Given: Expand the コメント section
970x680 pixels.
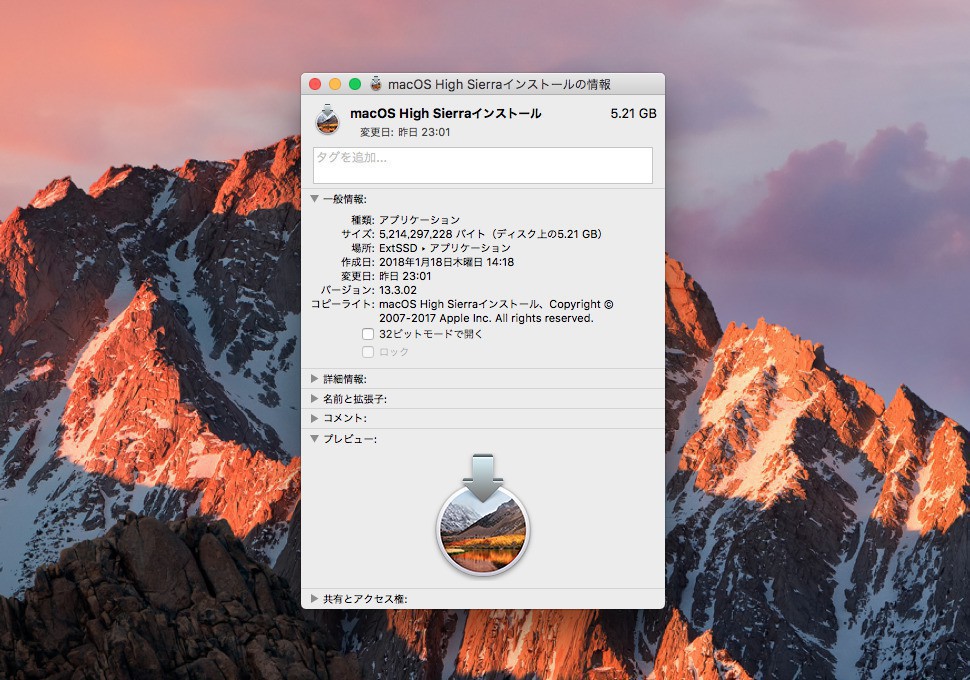Looking at the screenshot, I should pyautogui.click(x=314, y=418).
